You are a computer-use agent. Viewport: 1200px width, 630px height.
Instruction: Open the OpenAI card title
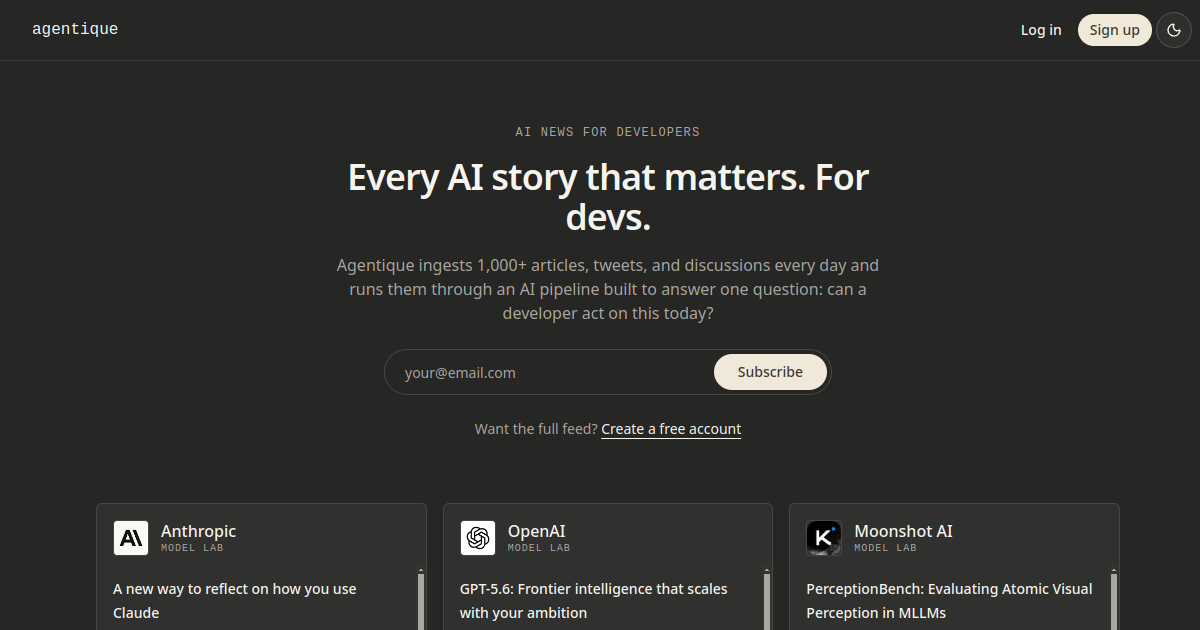pos(536,531)
